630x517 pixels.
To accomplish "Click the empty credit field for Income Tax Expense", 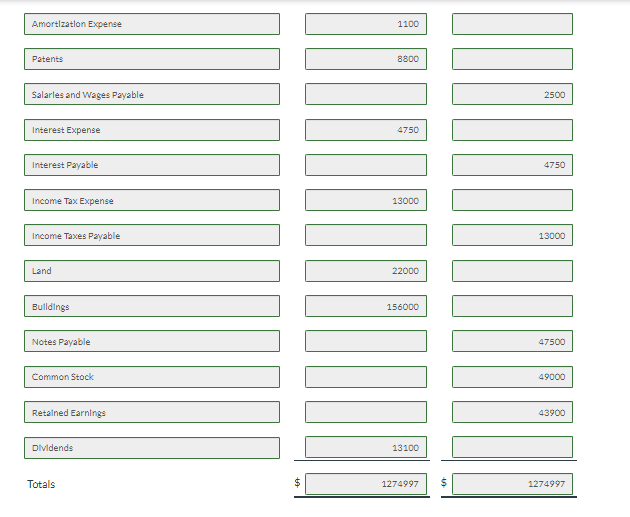I will click(512, 200).
